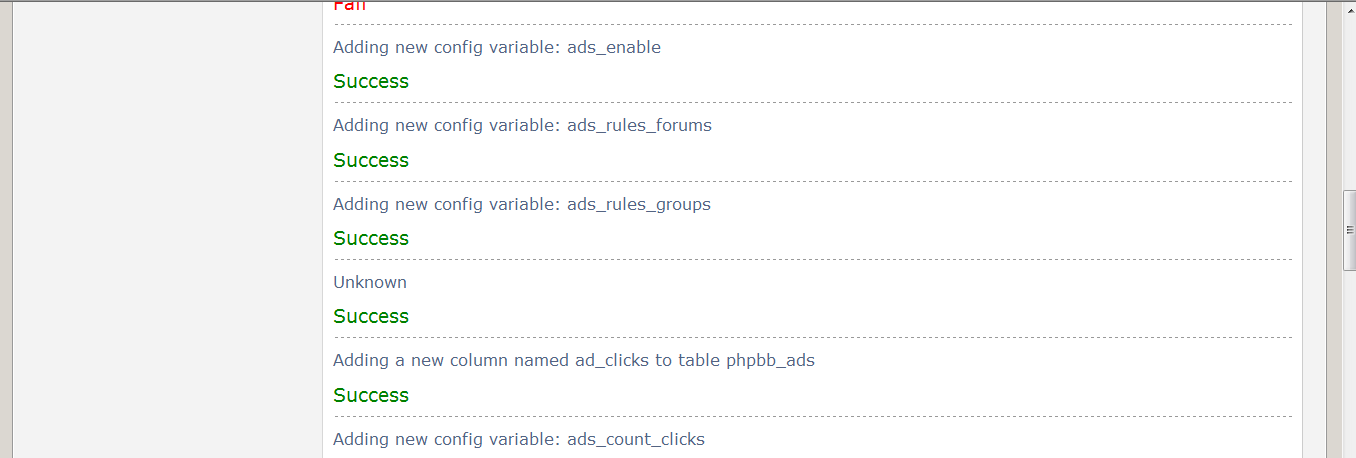Screen dimensions: 1356x458
Task: Click the table name 'phpbb_ads'
Action: [770, 360]
